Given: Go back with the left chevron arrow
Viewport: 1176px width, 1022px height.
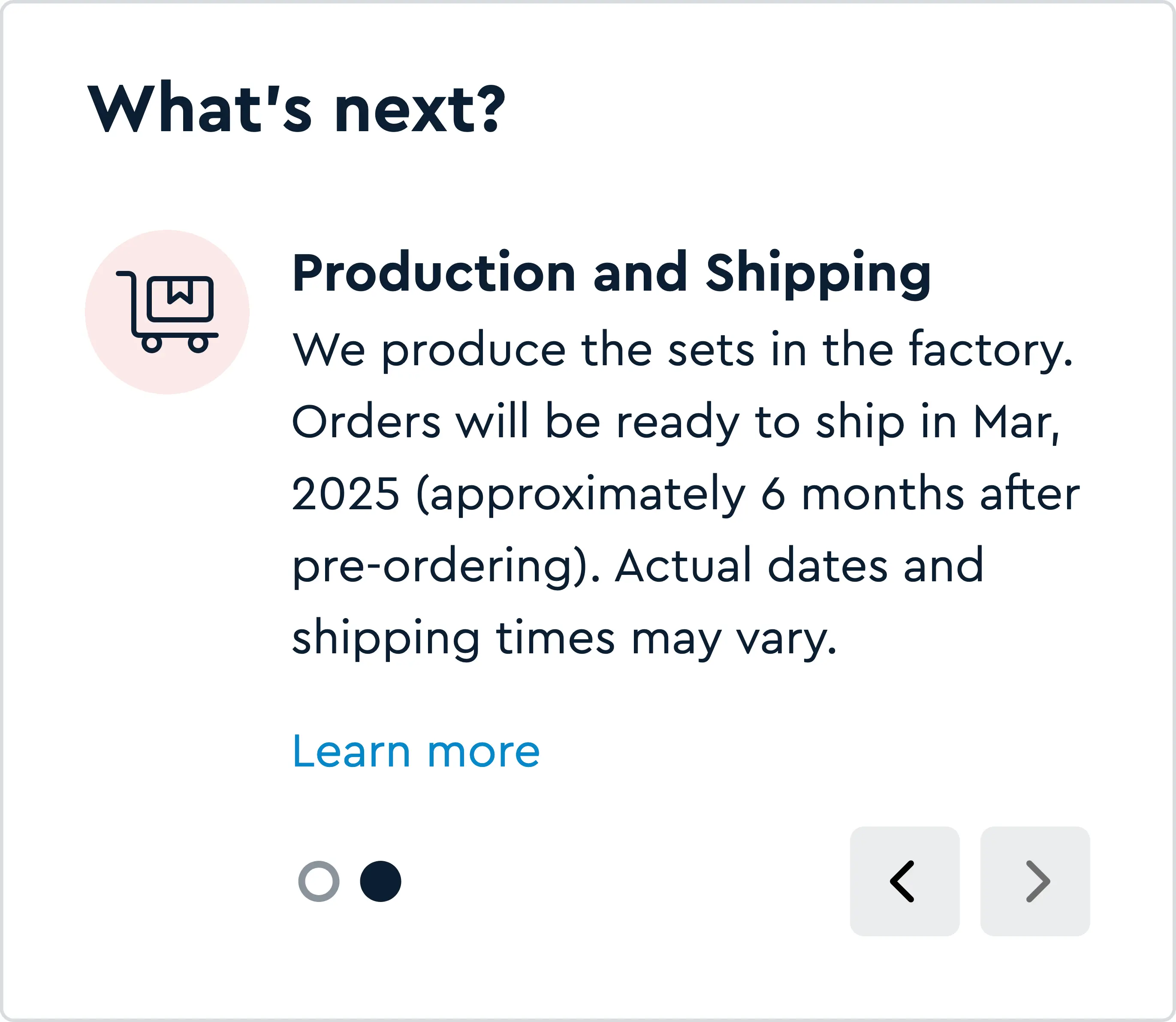Looking at the screenshot, I should click(904, 881).
